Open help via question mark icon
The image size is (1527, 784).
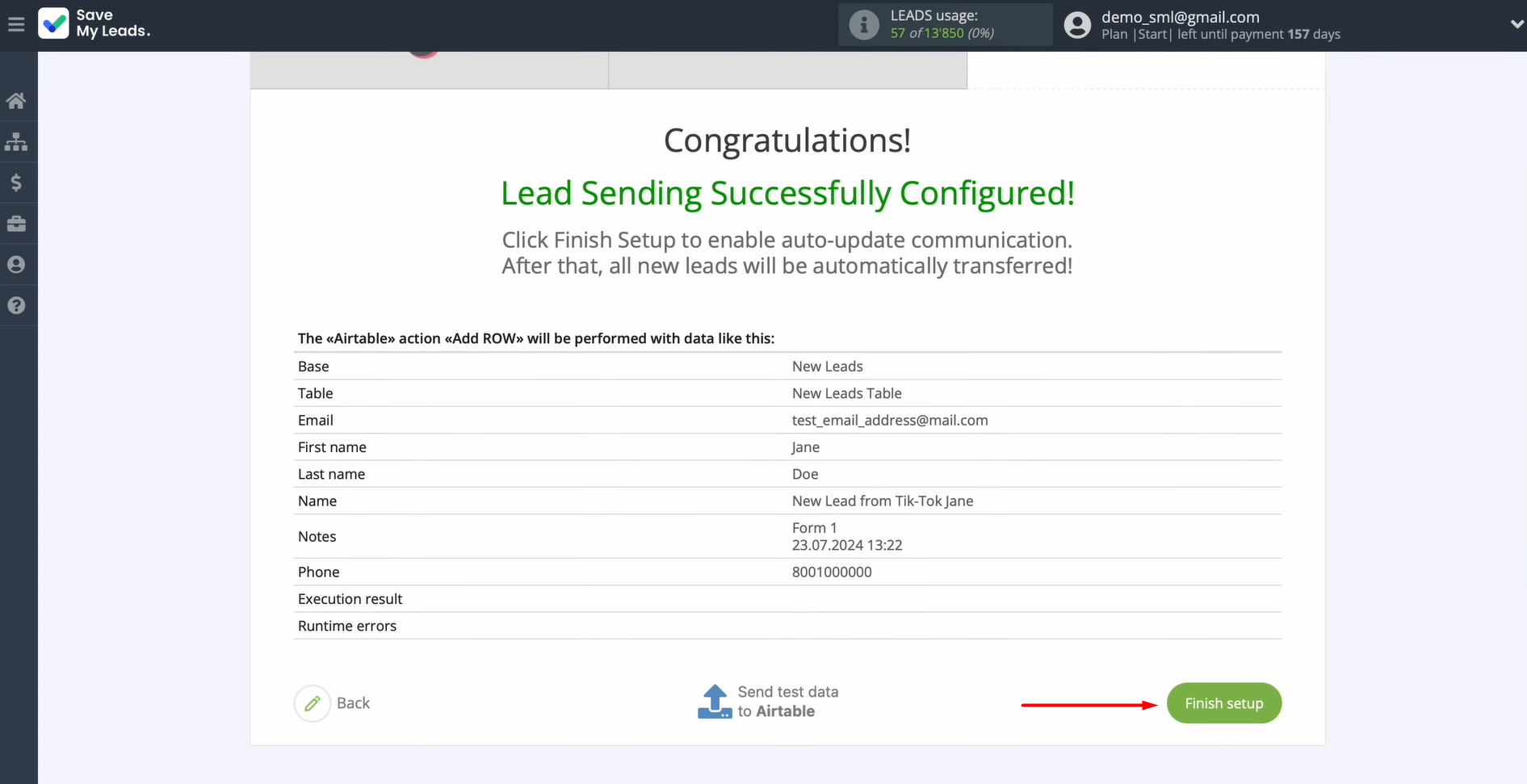16,306
